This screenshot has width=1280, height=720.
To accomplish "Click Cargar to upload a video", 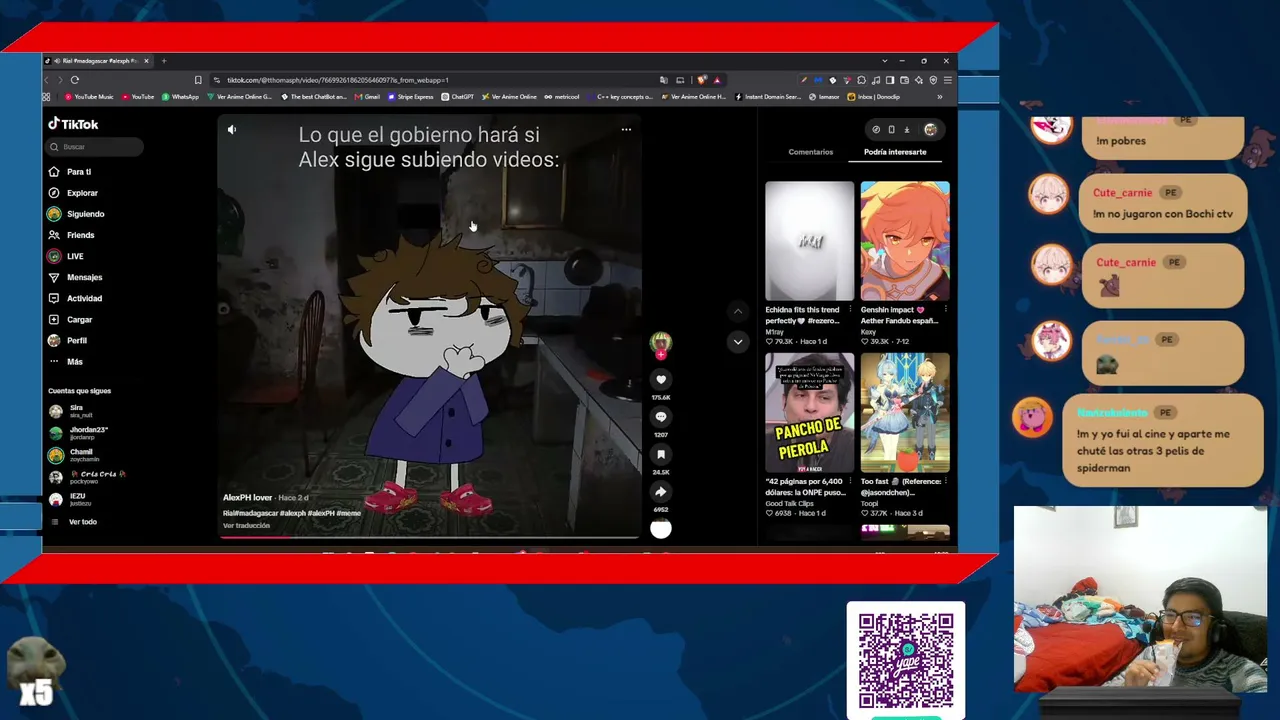I will point(70,320).
